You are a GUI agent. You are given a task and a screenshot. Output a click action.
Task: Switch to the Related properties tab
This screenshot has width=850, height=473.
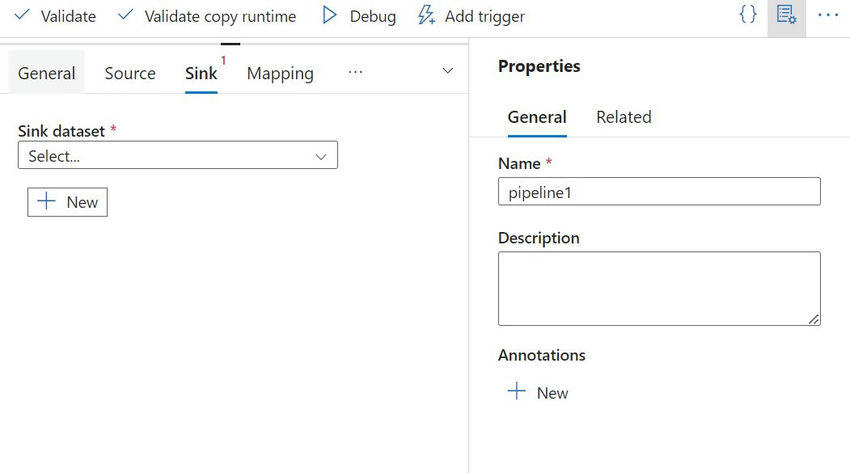point(623,117)
